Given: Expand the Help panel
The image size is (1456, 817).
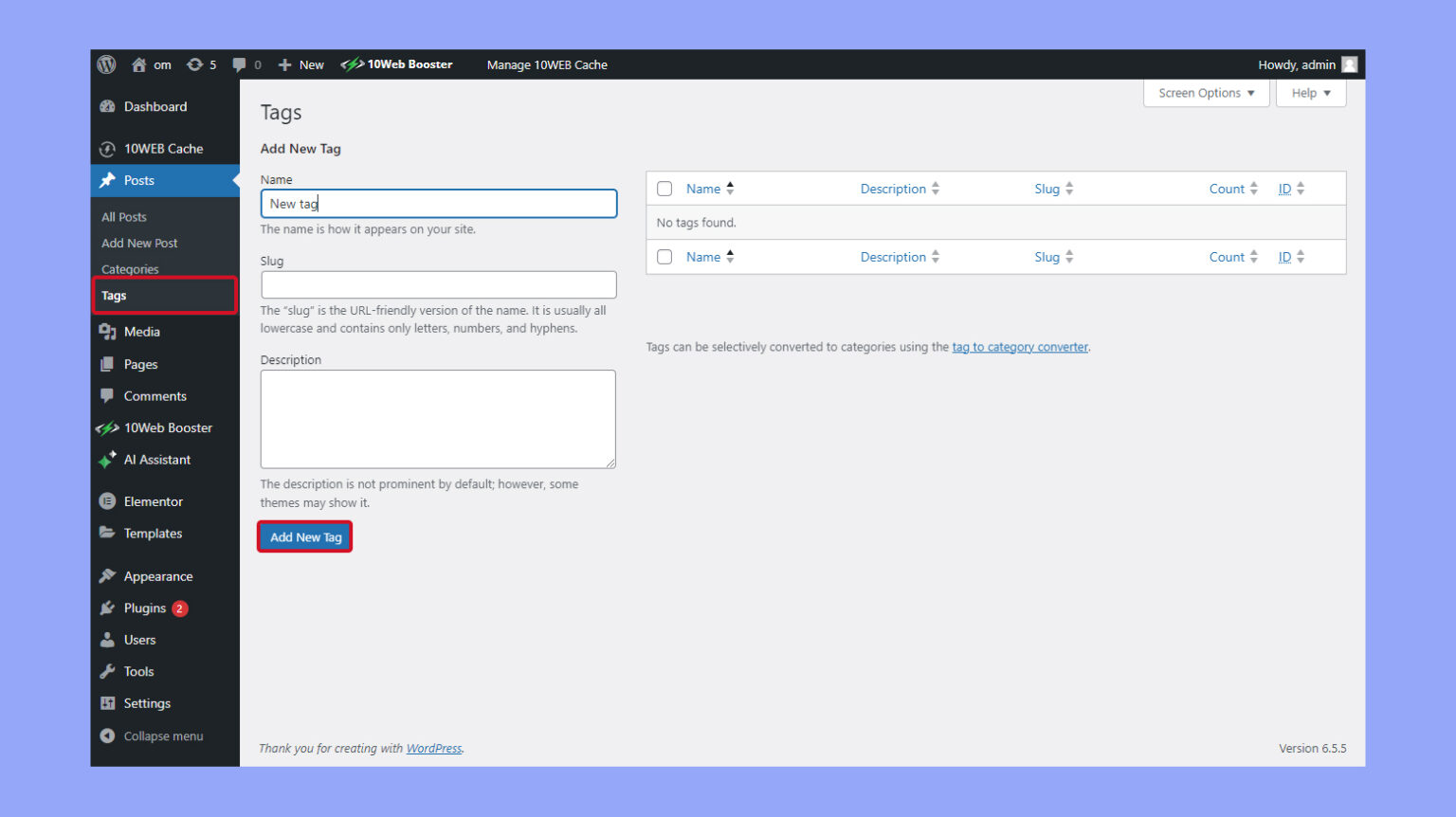Looking at the screenshot, I should pos(1310,93).
